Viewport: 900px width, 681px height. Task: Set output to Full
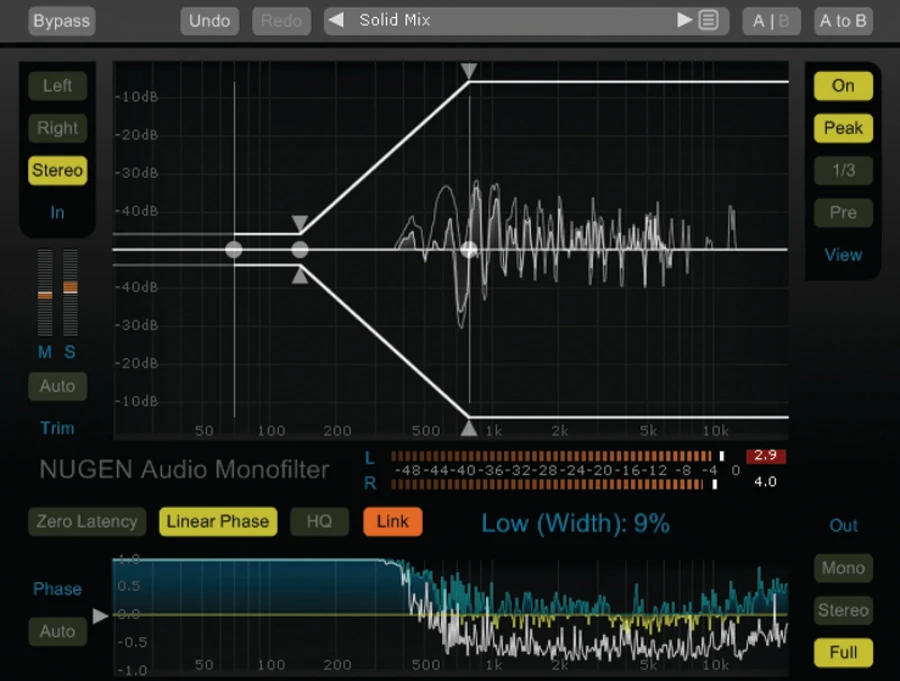pyautogui.click(x=843, y=653)
